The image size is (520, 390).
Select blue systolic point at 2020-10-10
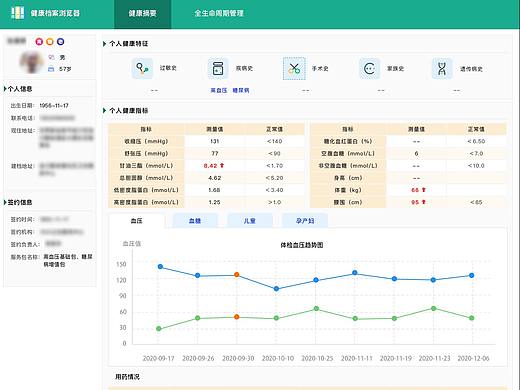(276, 289)
